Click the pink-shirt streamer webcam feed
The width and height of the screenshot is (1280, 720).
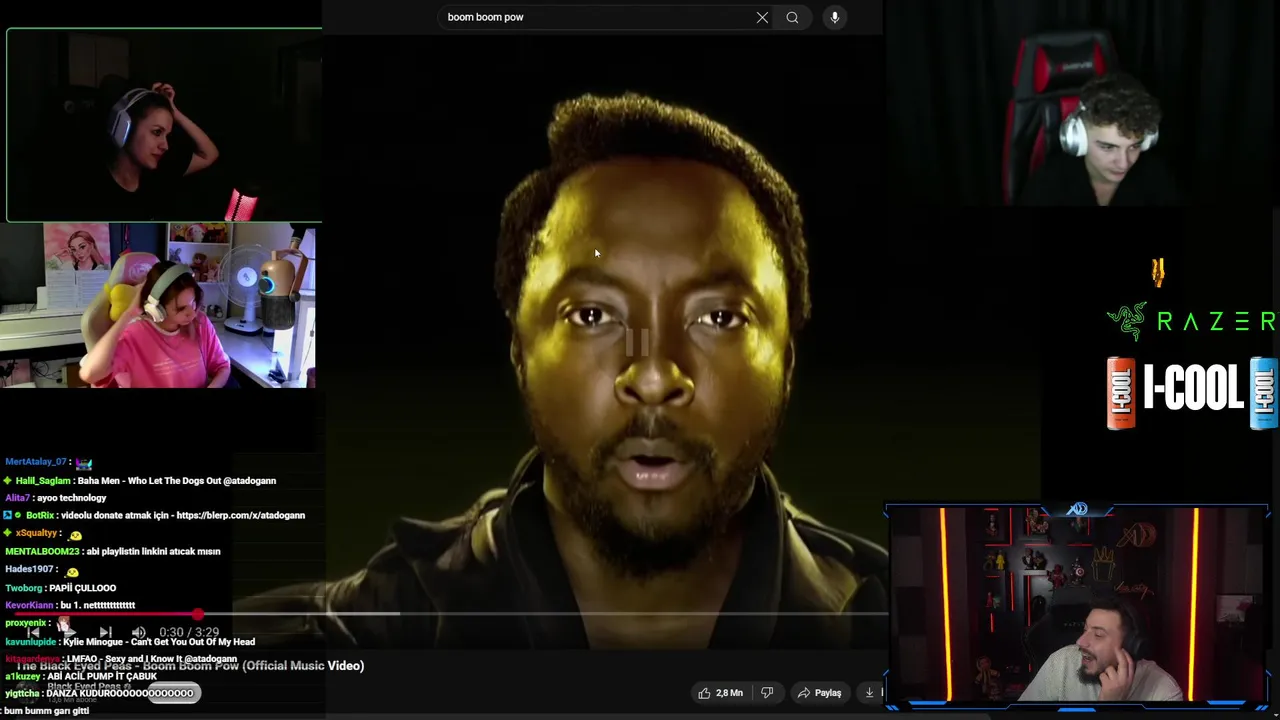(158, 307)
